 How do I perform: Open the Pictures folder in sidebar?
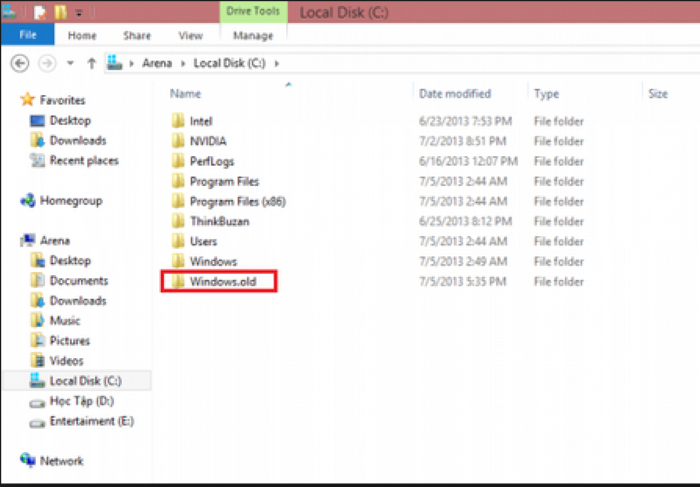pos(70,341)
